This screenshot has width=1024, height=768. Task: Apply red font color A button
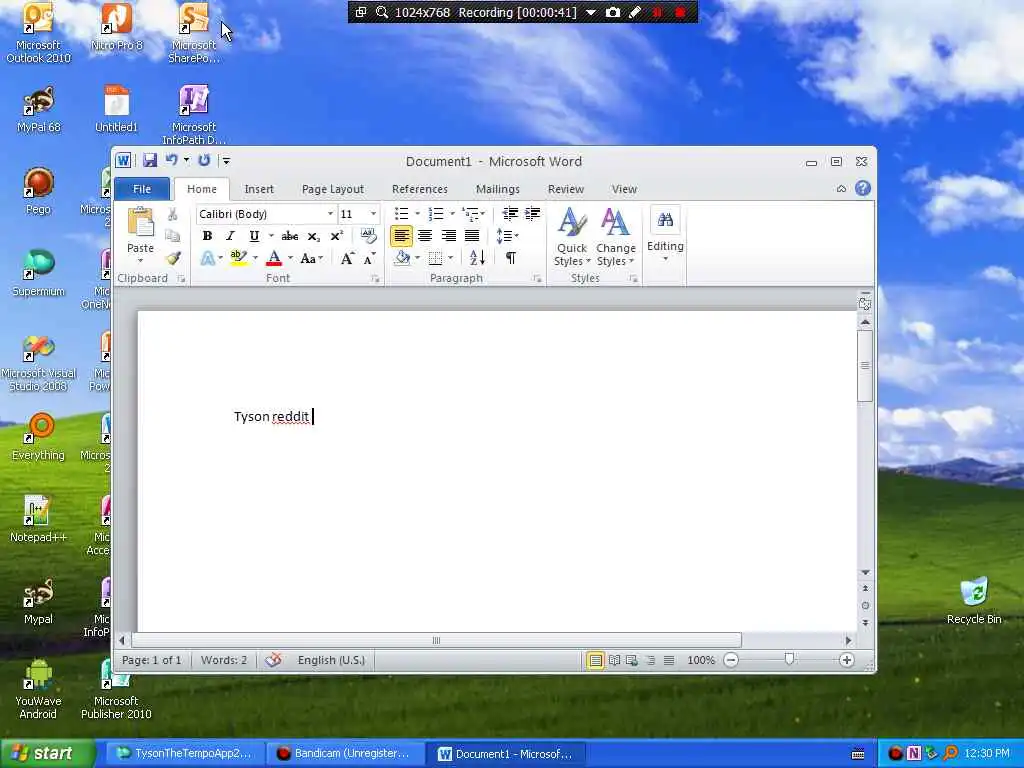coord(274,258)
